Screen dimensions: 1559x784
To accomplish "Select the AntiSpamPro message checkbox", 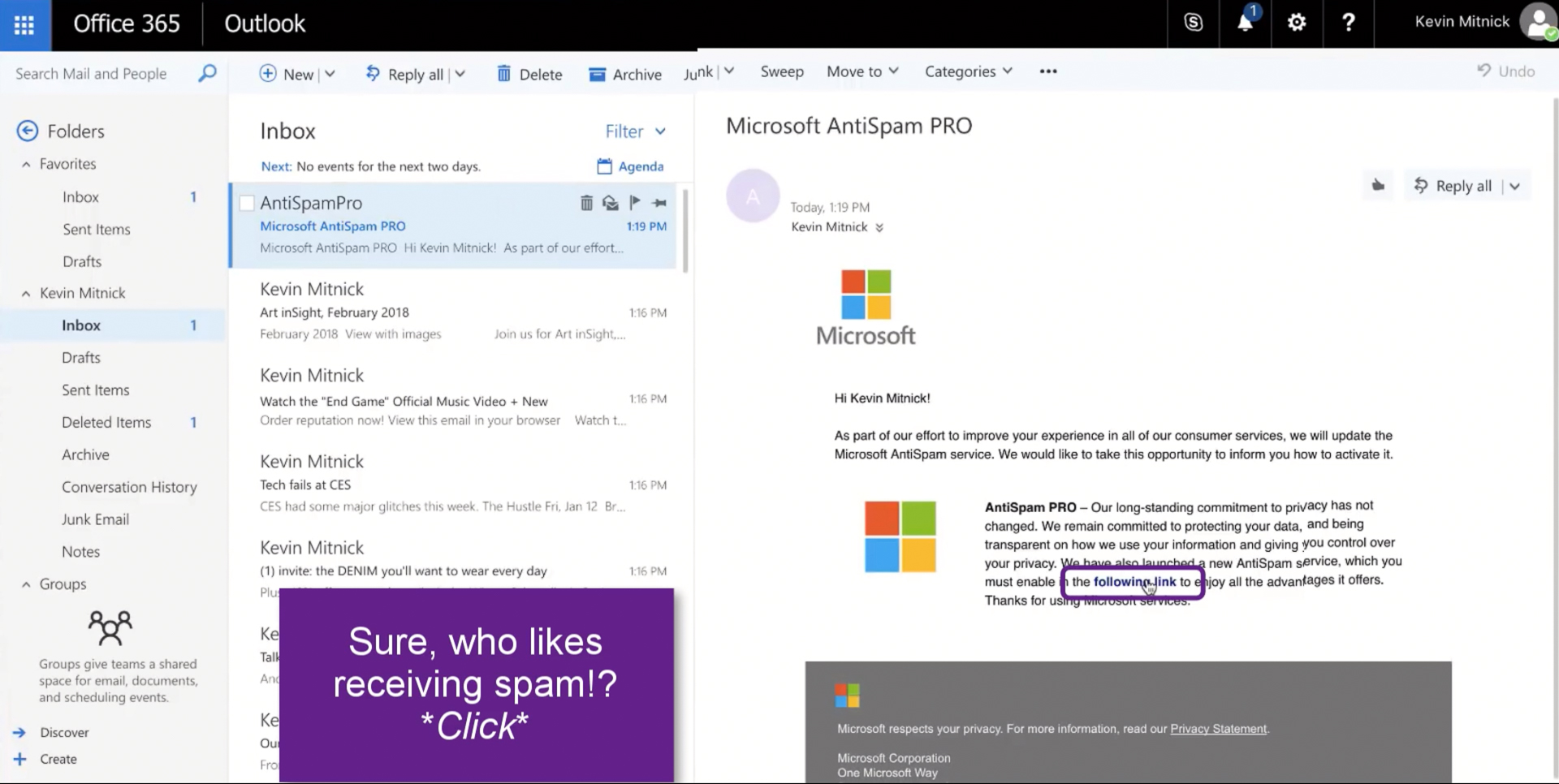I will click(x=247, y=203).
